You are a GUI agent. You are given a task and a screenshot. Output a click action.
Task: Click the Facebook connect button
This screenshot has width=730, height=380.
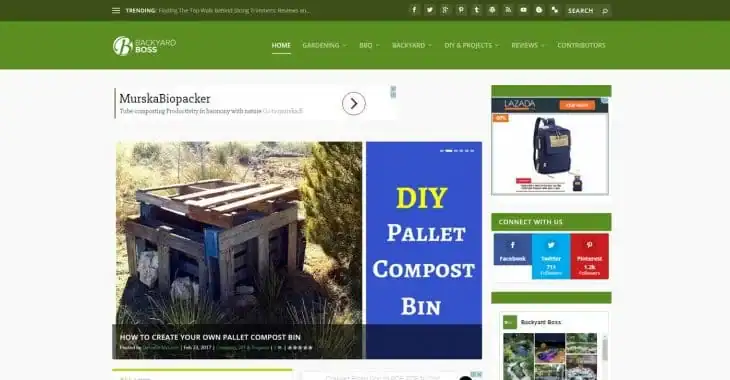[x=513, y=250]
